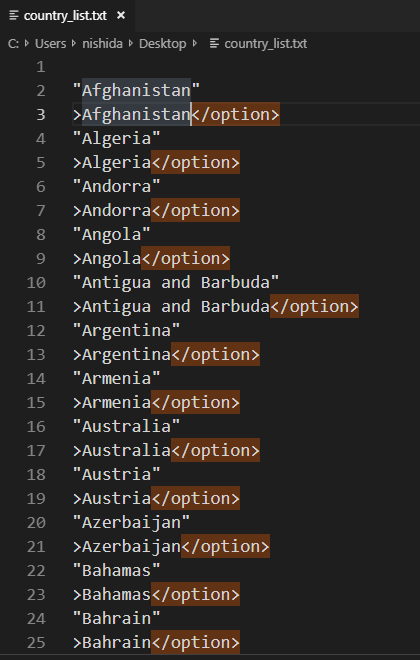The height and width of the screenshot is (660, 420).
Task: Open the Desktop breadcrumb segment
Action: click(x=162, y=43)
